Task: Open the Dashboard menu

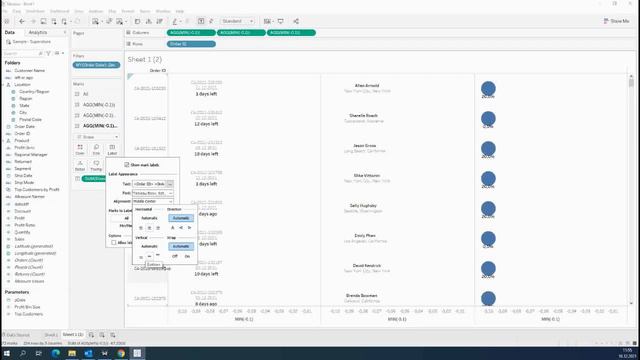Action: click(60, 11)
